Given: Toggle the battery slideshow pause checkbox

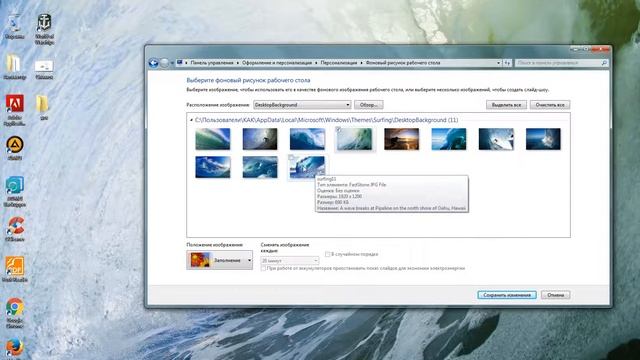Looking at the screenshot, I should coord(263,268).
